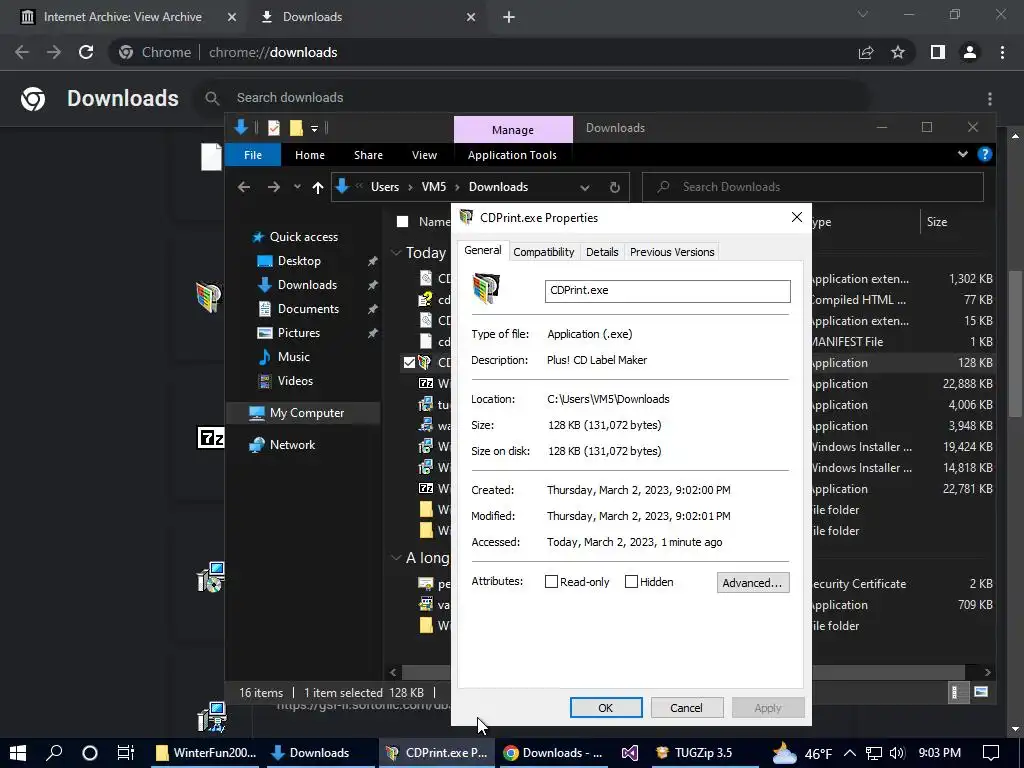Click the greyed Apply button
The height and width of the screenshot is (768, 1024).
click(x=768, y=708)
